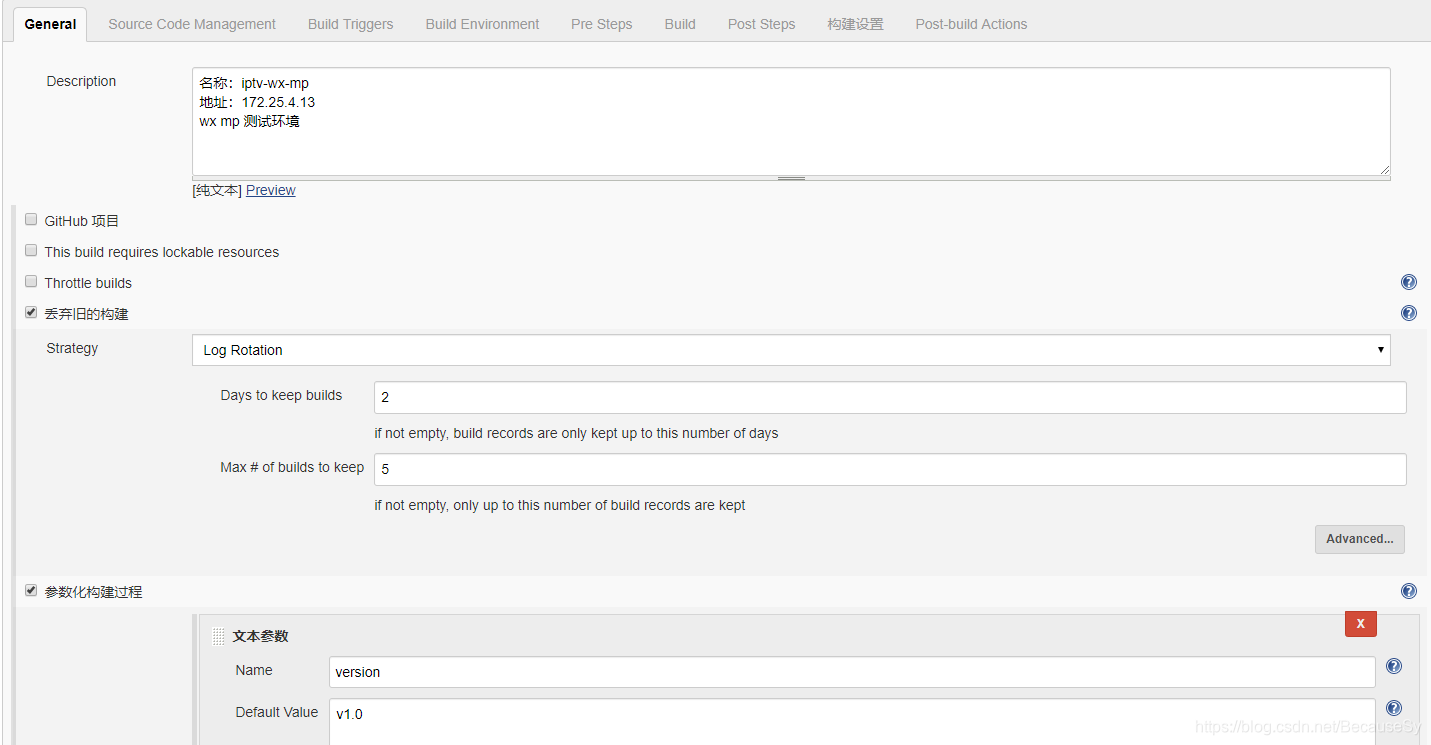This screenshot has height=745, width=1431.
Task: Open the Build Triggers tab
Action: 350,24
